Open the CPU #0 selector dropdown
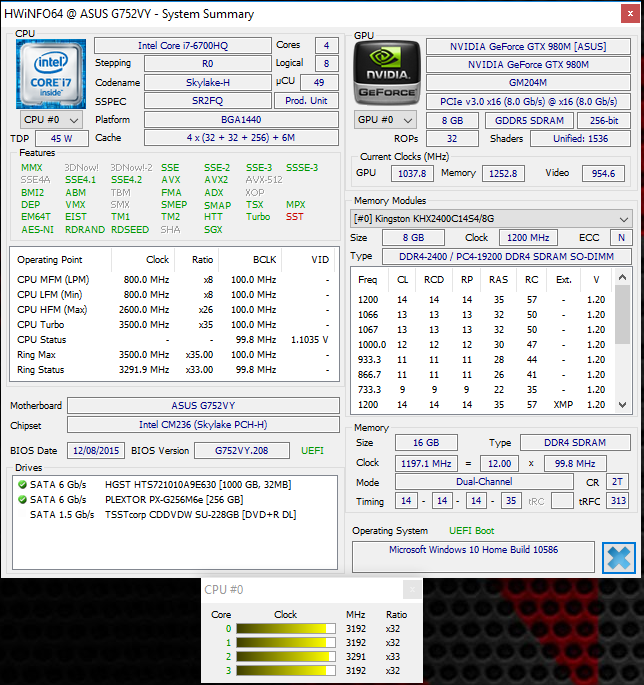Image resolution: width=644 pixels, height=685 pixels. (x=51, y=120)
